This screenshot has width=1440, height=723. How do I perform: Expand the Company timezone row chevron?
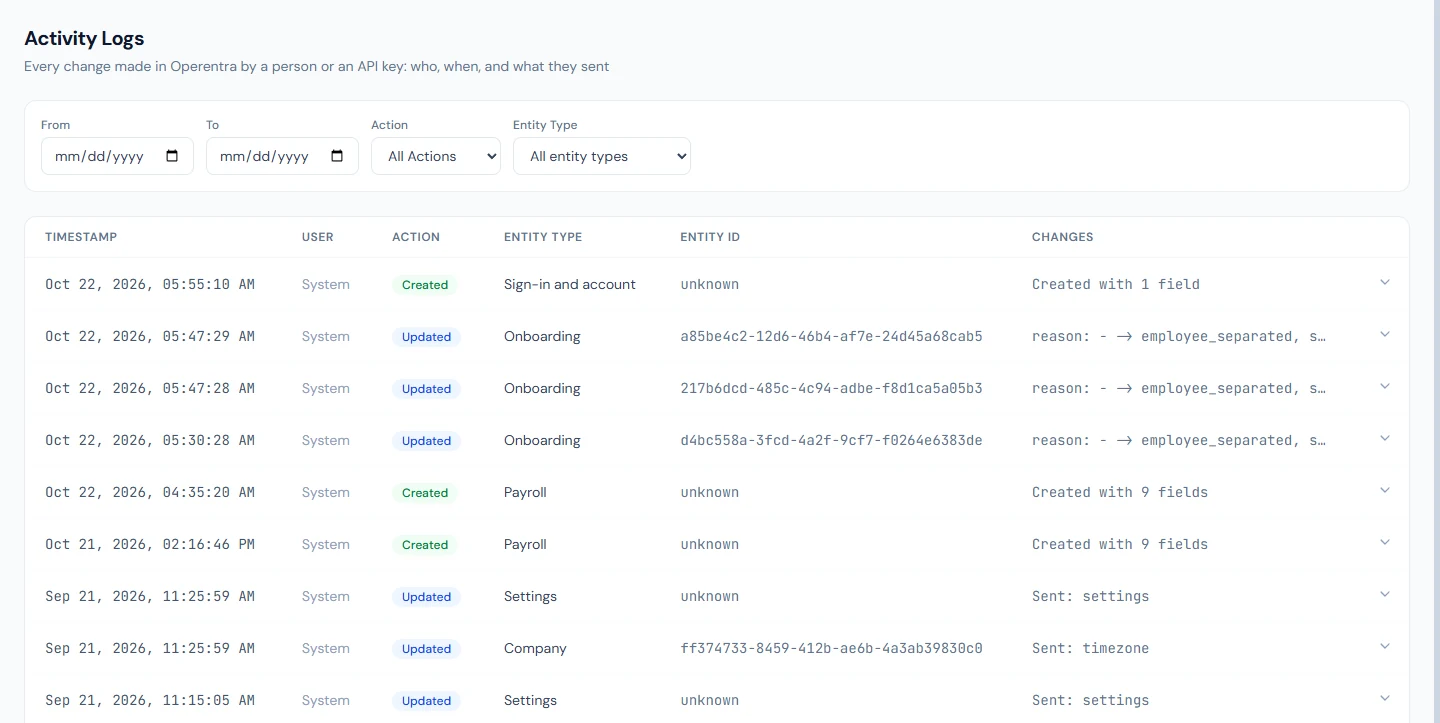(x=1385, y=647)
